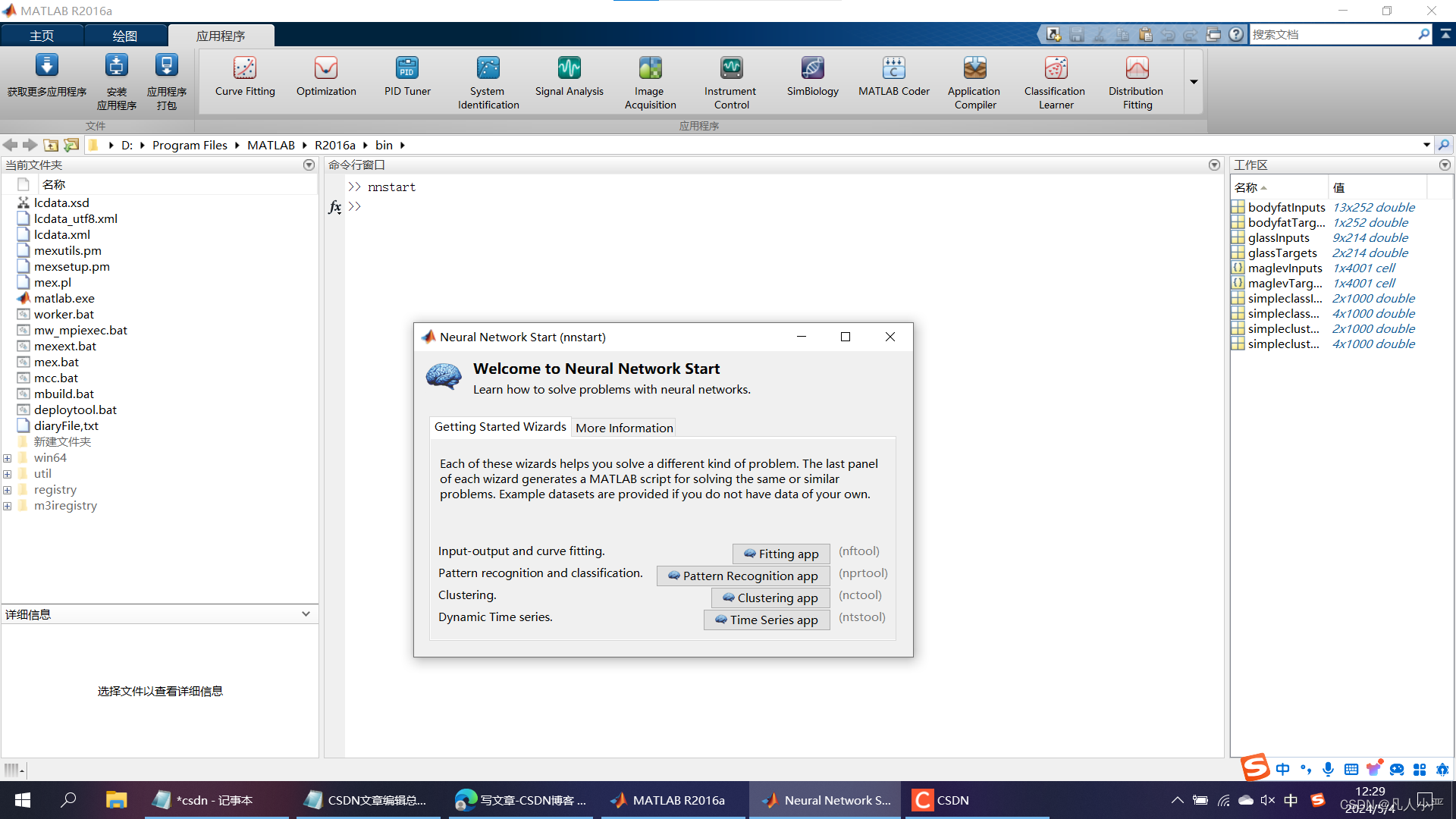This screenshot has width=1456, height=819.
Task: Open the csdn notepad taskbar item
Action: tap(216, 800)
